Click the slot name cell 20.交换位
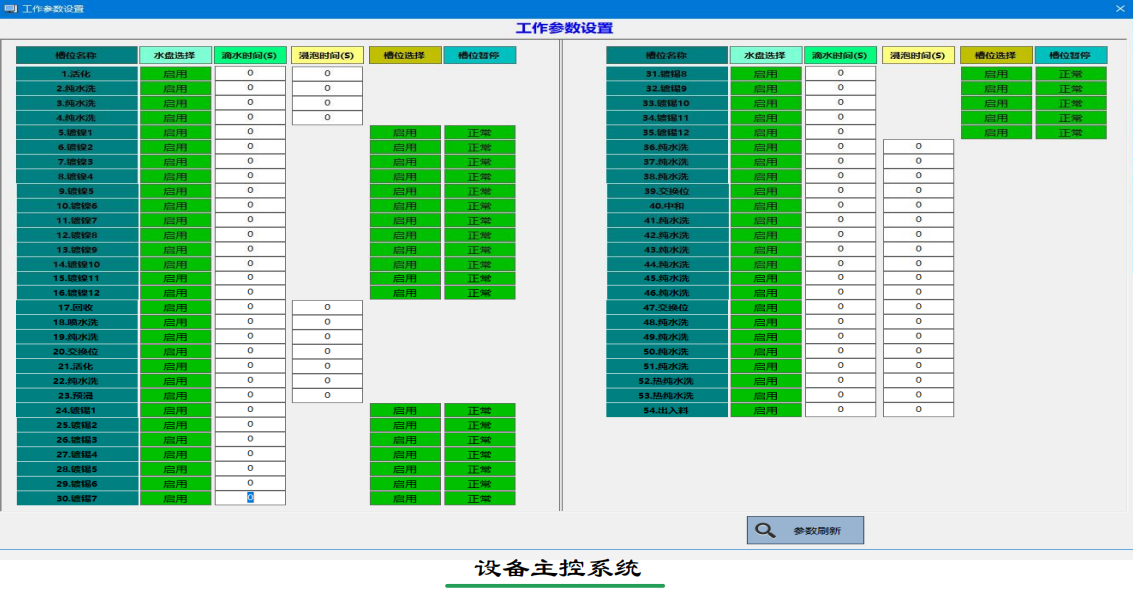Screen dimensions: 1133x591 point(75,351)
